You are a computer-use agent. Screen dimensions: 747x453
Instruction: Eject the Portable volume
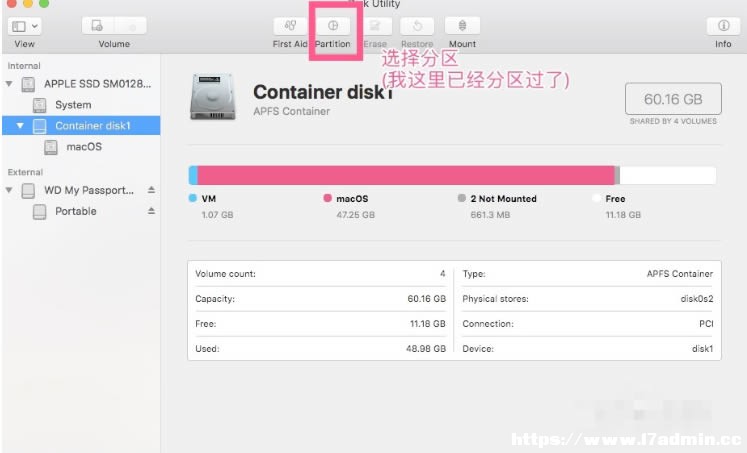(151, 211)
